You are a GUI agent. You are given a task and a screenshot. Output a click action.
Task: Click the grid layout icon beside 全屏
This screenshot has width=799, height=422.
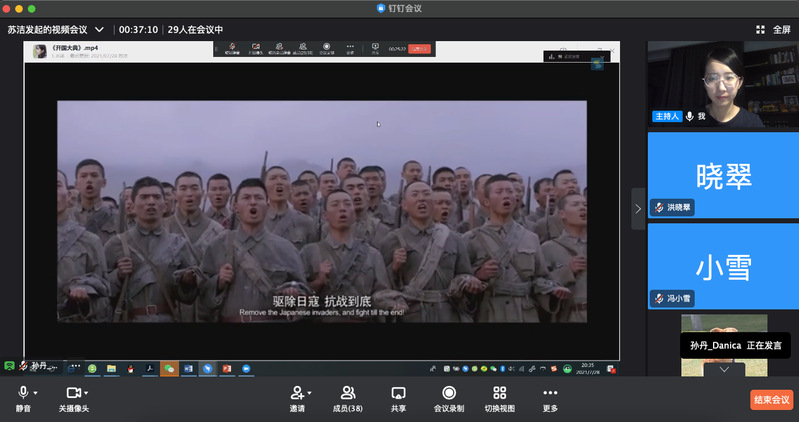pos(760,29)
